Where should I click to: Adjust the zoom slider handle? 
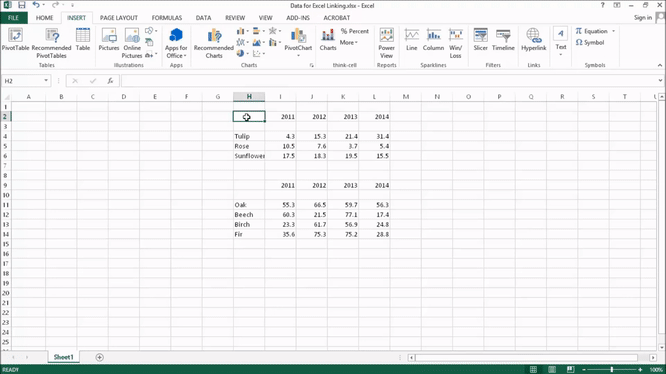tap(612, 370)
